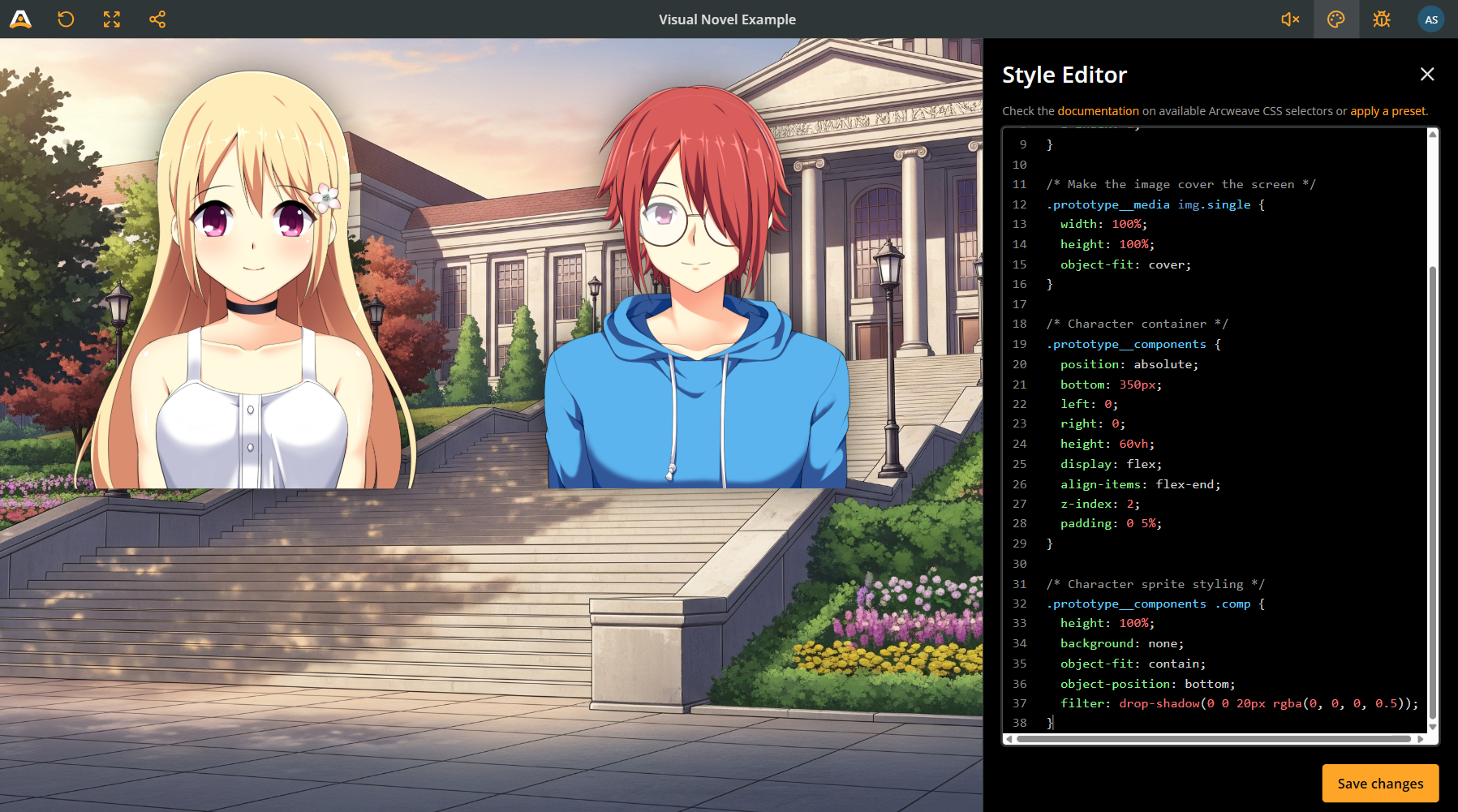Click the close X on the Style Editor
Screen dimensions: 1458x812
tap(1427, 74)
